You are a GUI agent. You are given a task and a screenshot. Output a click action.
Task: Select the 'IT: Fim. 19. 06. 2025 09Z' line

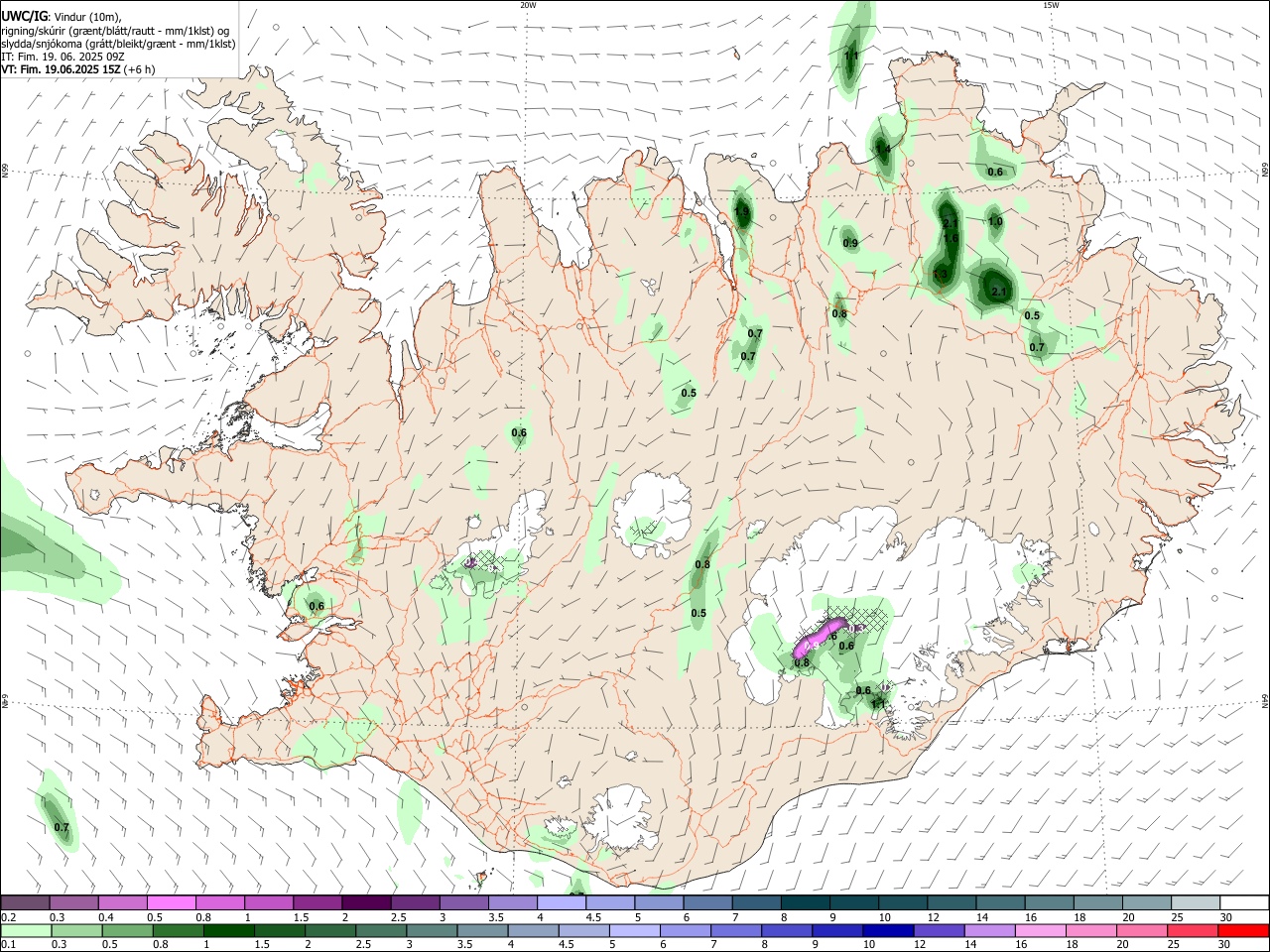point(63,57)
